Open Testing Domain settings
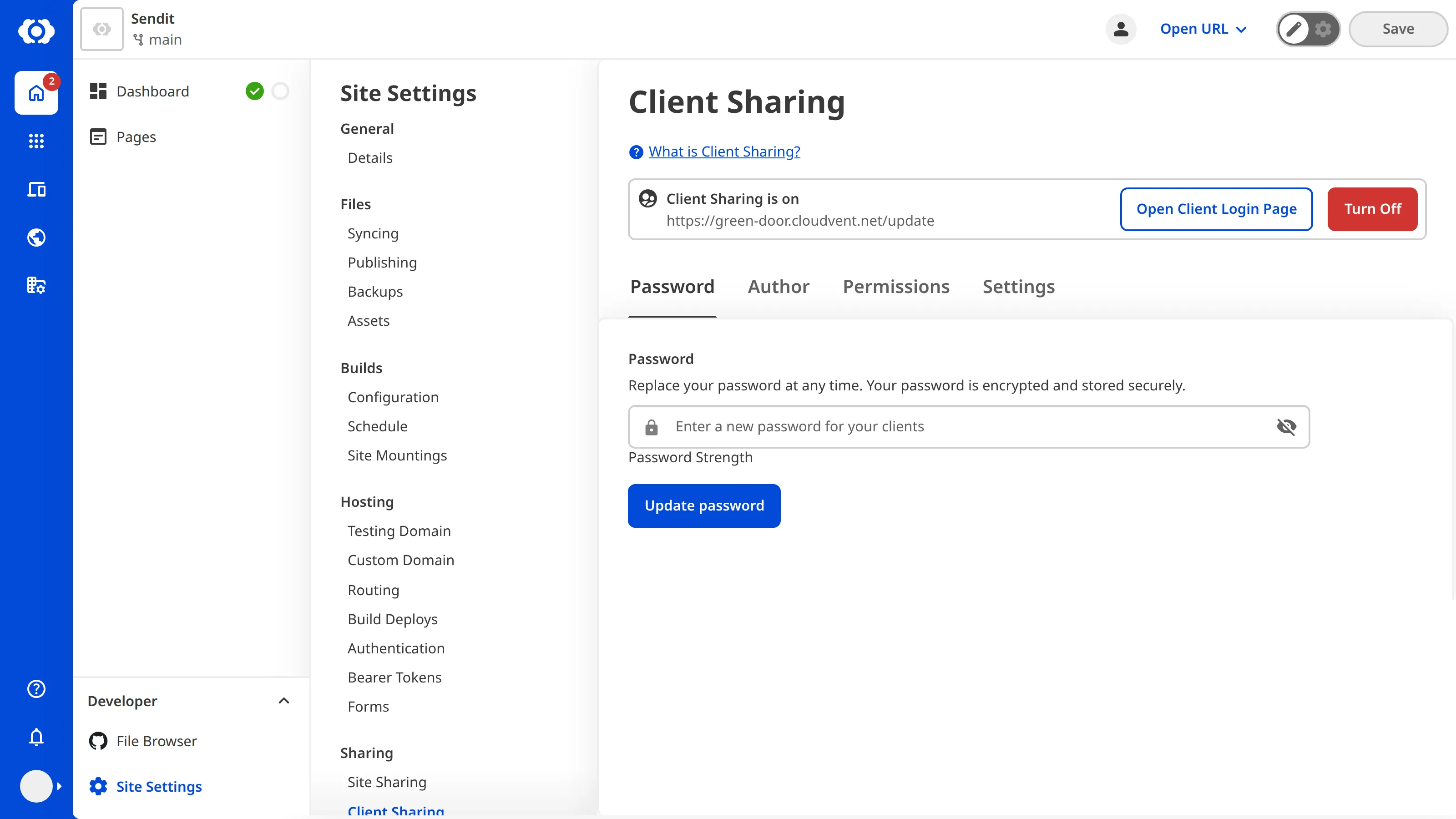1456x819 pixels. [399, 531]
